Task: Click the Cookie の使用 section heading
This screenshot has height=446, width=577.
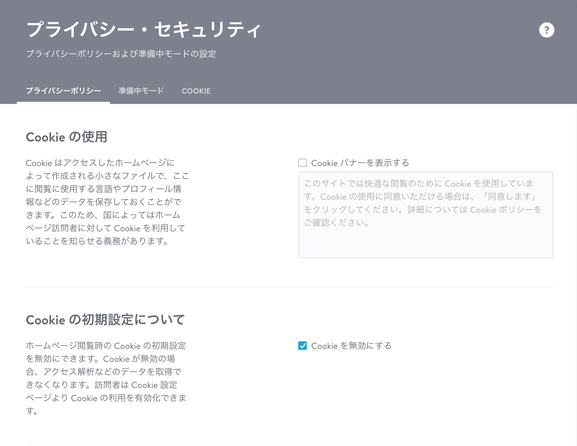Action: coord(67,137)
